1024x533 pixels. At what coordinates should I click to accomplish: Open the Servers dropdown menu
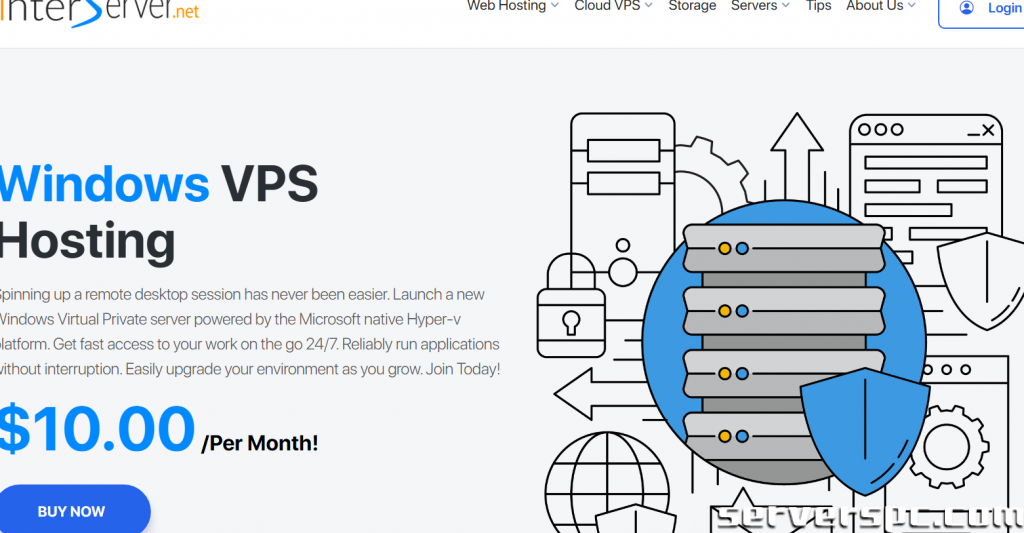(760, 6)
